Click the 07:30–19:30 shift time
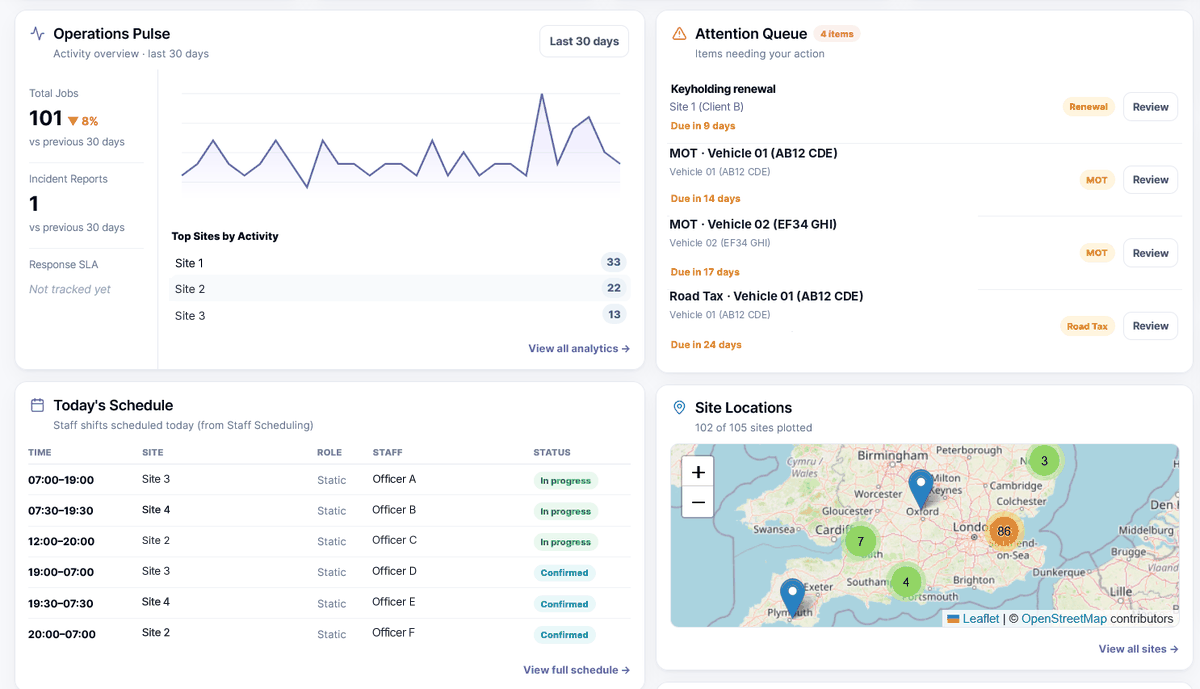 coord(61,511)
